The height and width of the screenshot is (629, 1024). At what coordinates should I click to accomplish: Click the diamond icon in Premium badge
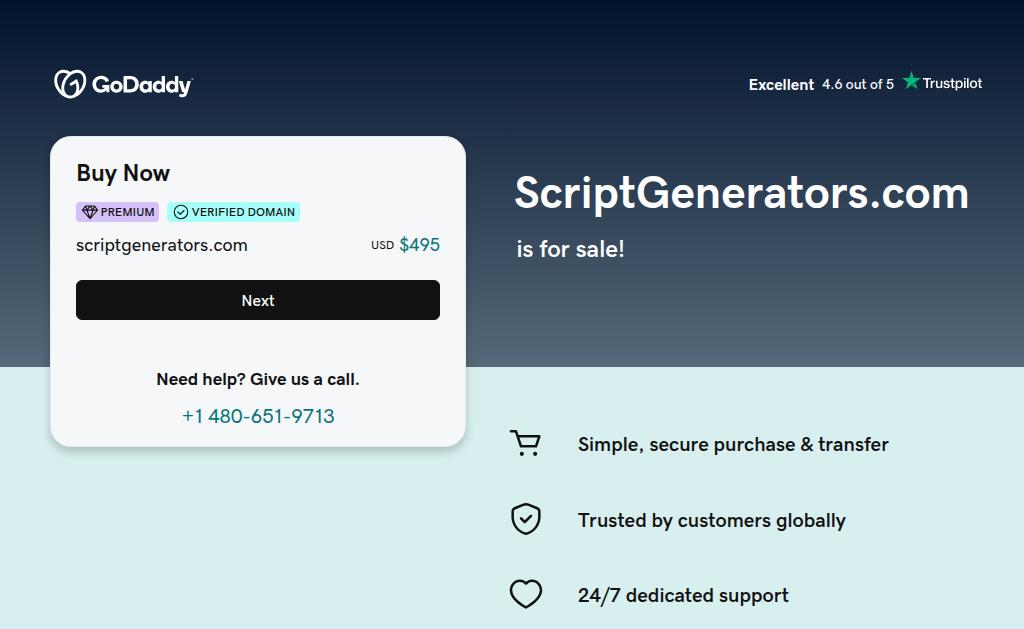point(89,212)
